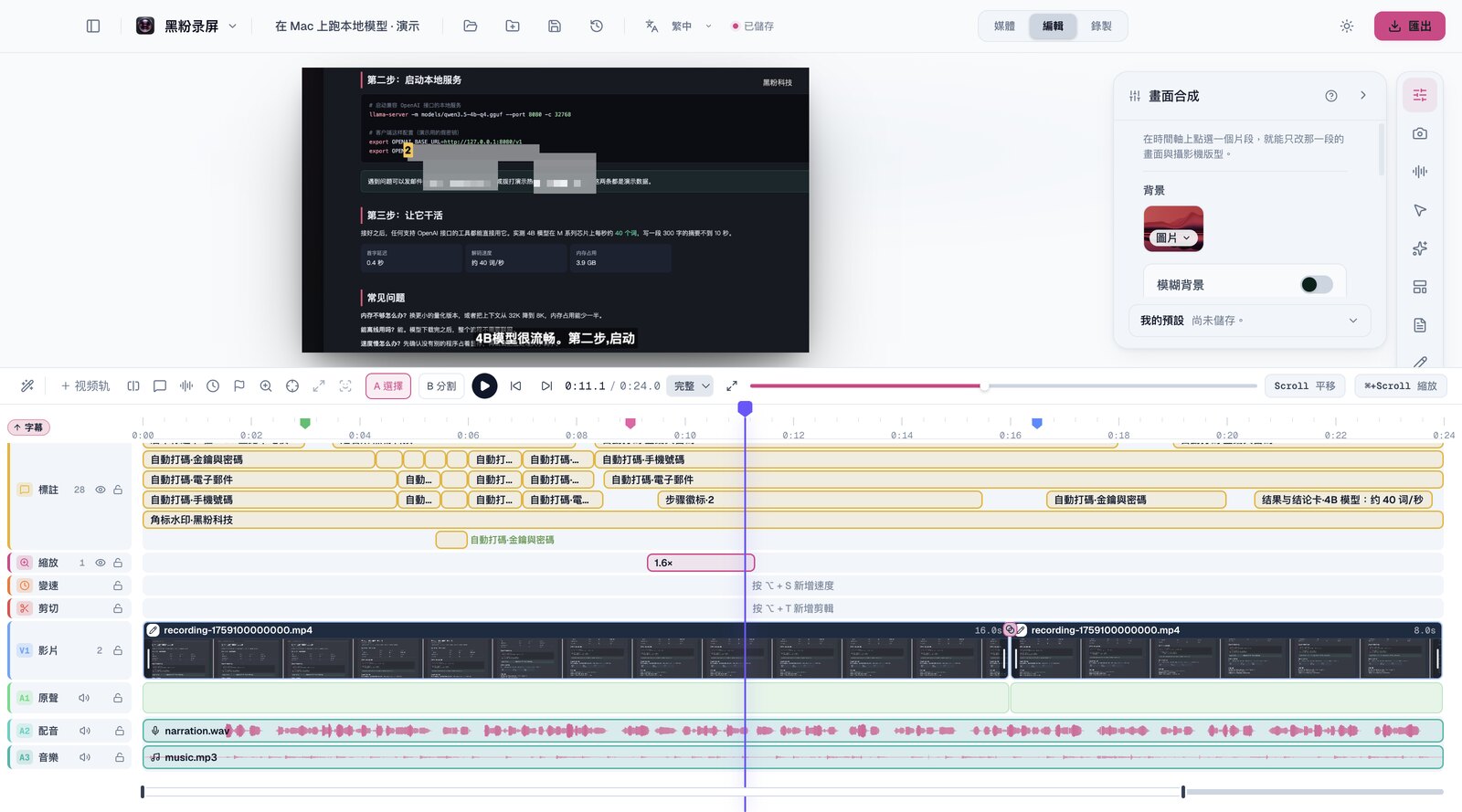Expand the 我的預設 presets dropdown
Viewport: 1462px width, 812px height.
(1249, 321)
